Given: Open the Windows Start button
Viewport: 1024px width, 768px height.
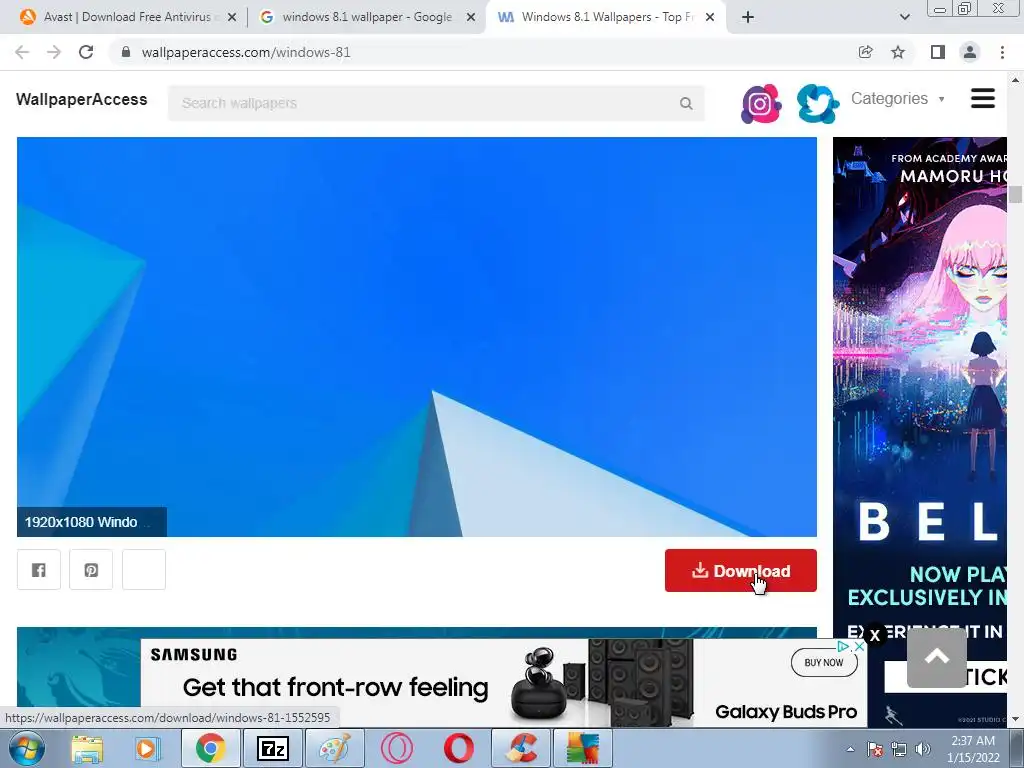Looking at the screenshot, I should coord(26,748).
